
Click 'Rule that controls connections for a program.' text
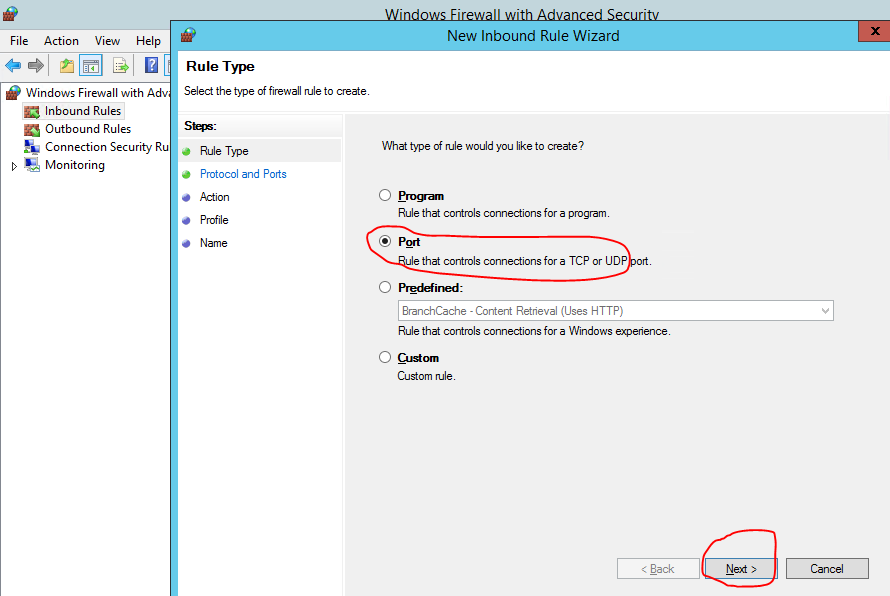point(503,213)
